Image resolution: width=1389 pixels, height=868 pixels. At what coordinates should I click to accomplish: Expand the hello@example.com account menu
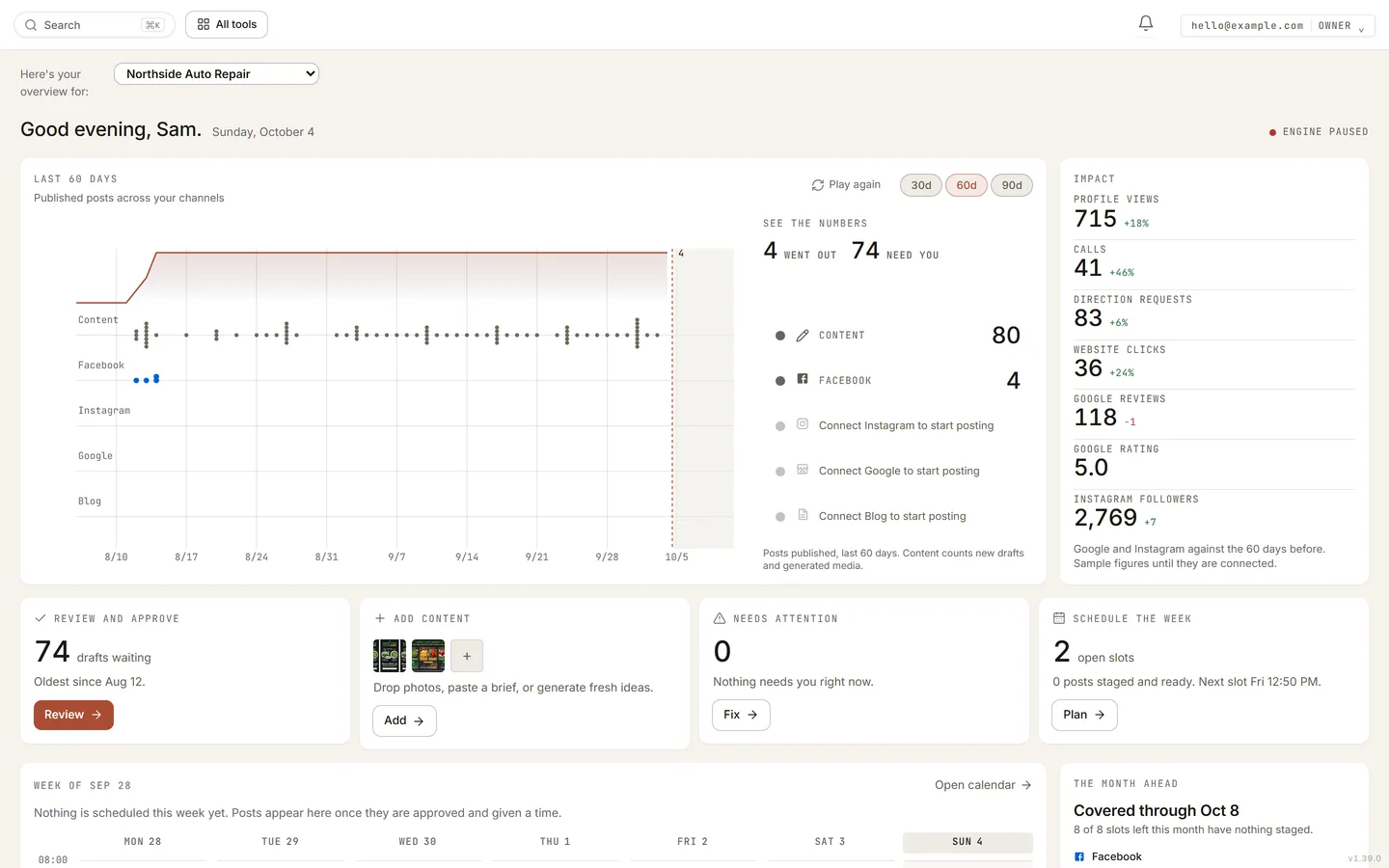point(1277,26)
